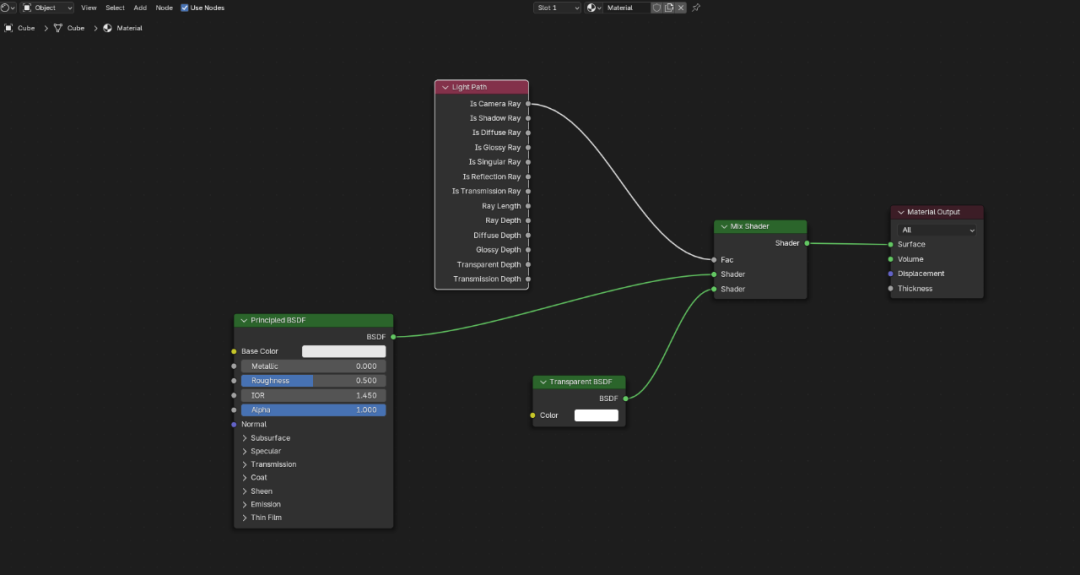Click the Transmission Depth output socket
Viewport: 1080px width, 575px height.
tap(528, 279)
